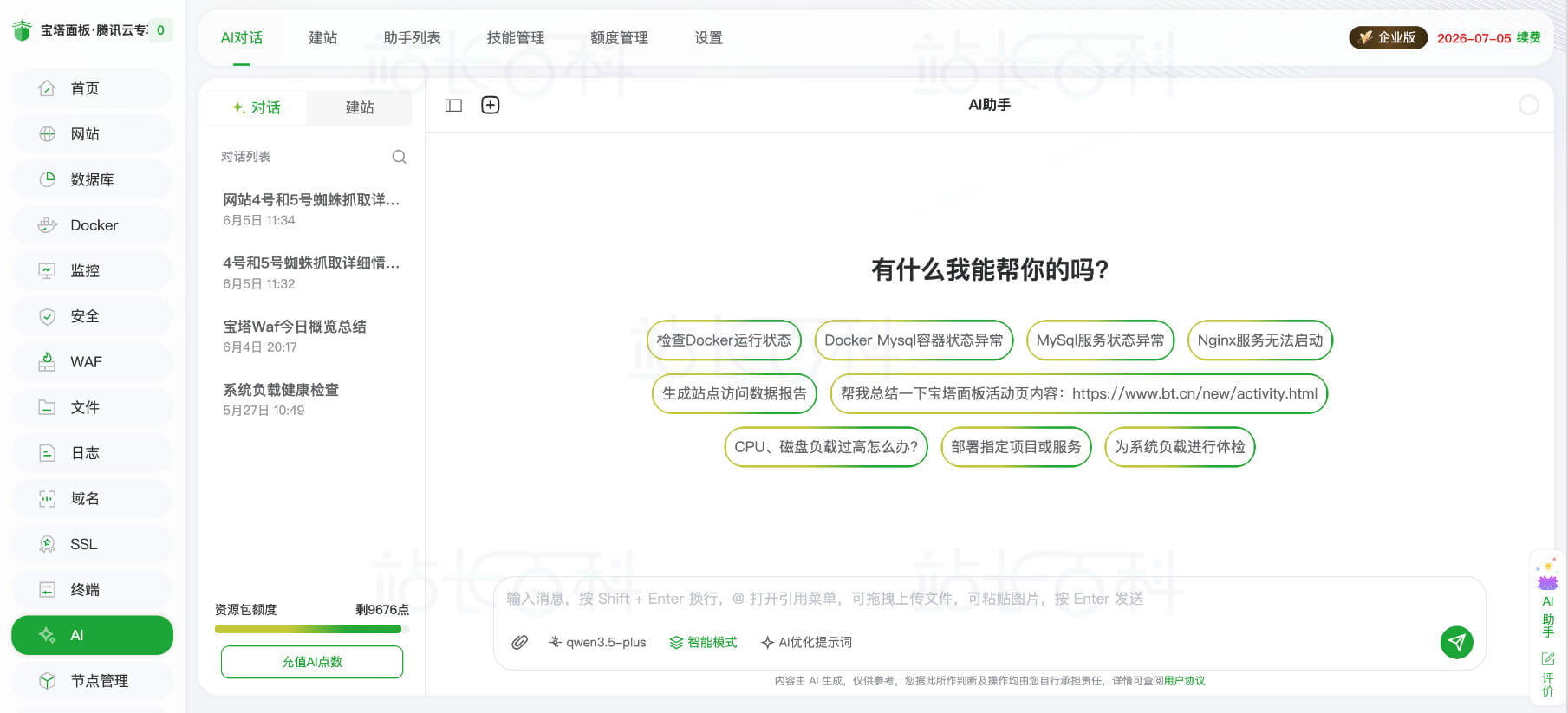Open the 域名 domain section
This screenshot has height=713, width=1568.
[x=92, y=498]
